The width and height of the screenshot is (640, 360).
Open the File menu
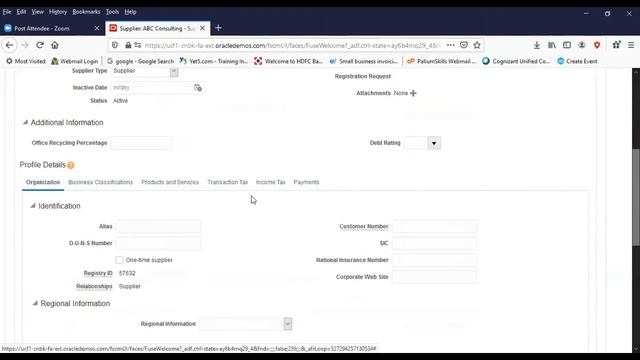coord(7,12)
